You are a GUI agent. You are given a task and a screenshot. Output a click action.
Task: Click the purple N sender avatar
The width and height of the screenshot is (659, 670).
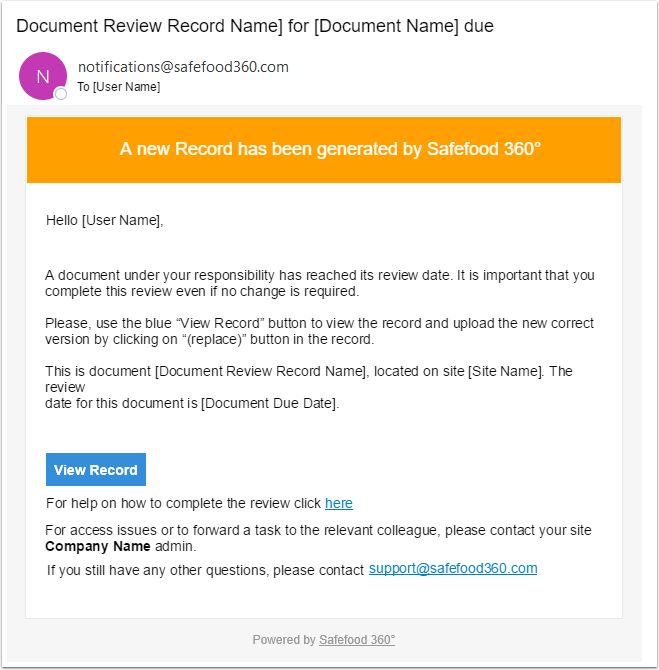pyautogui.click(x=42, y=76)
